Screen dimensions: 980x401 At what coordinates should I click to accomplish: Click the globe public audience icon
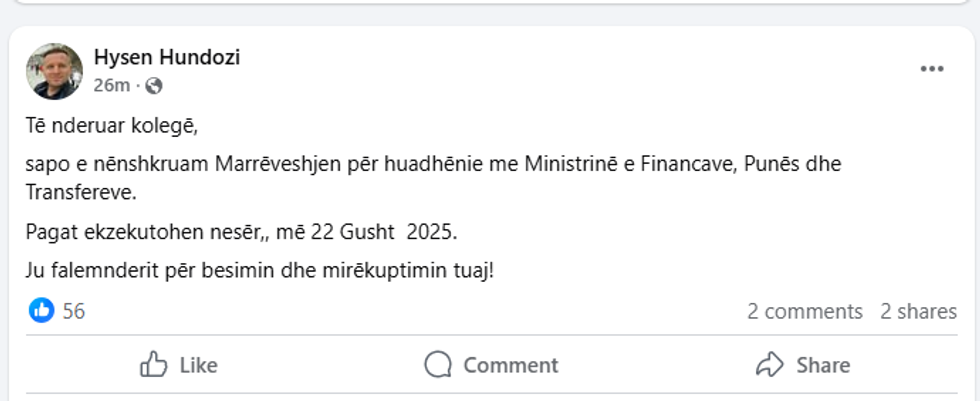pyautogui.click(x=154, y=86)
